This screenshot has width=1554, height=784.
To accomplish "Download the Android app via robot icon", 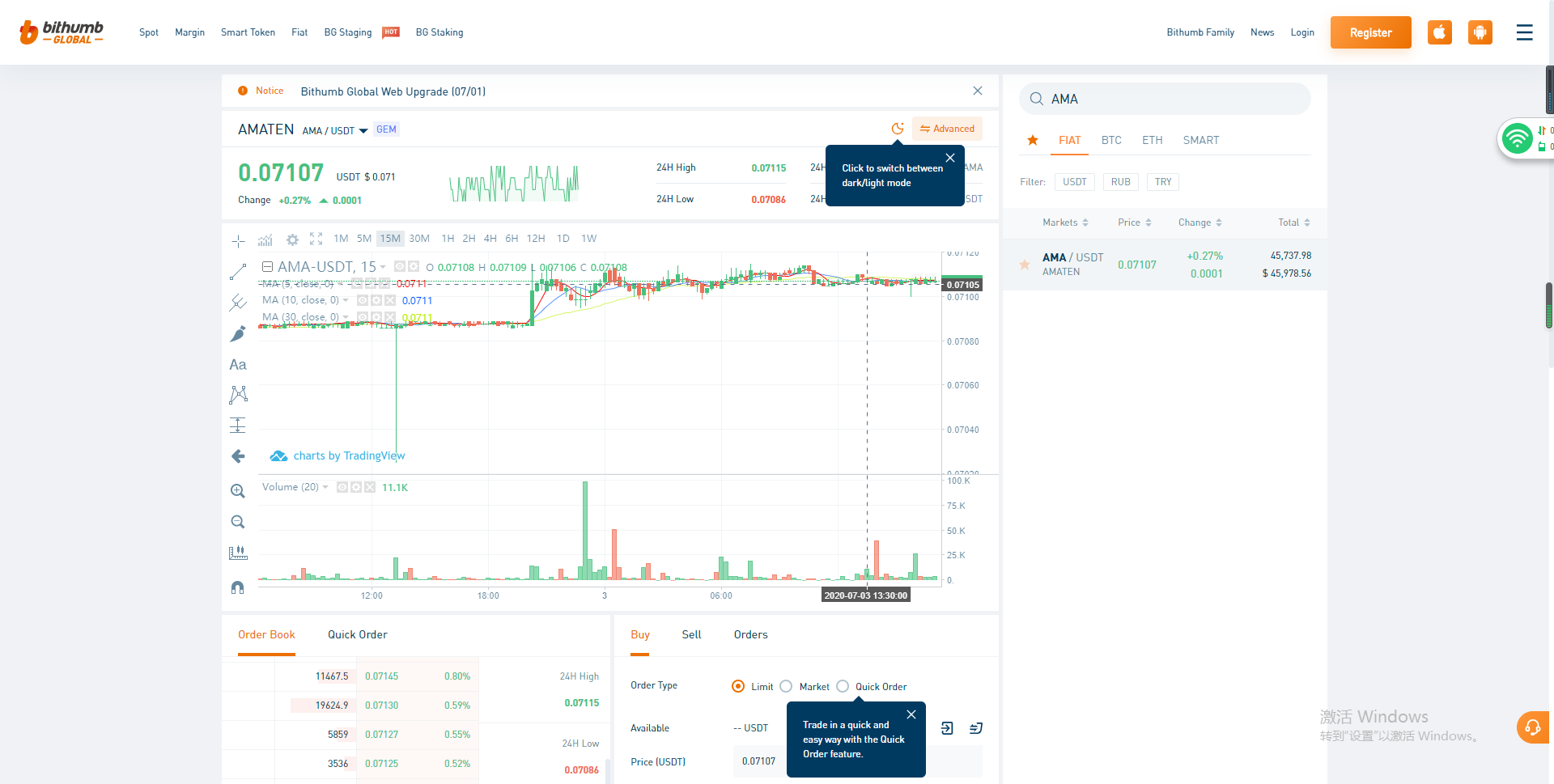I will pos(1480,32).
